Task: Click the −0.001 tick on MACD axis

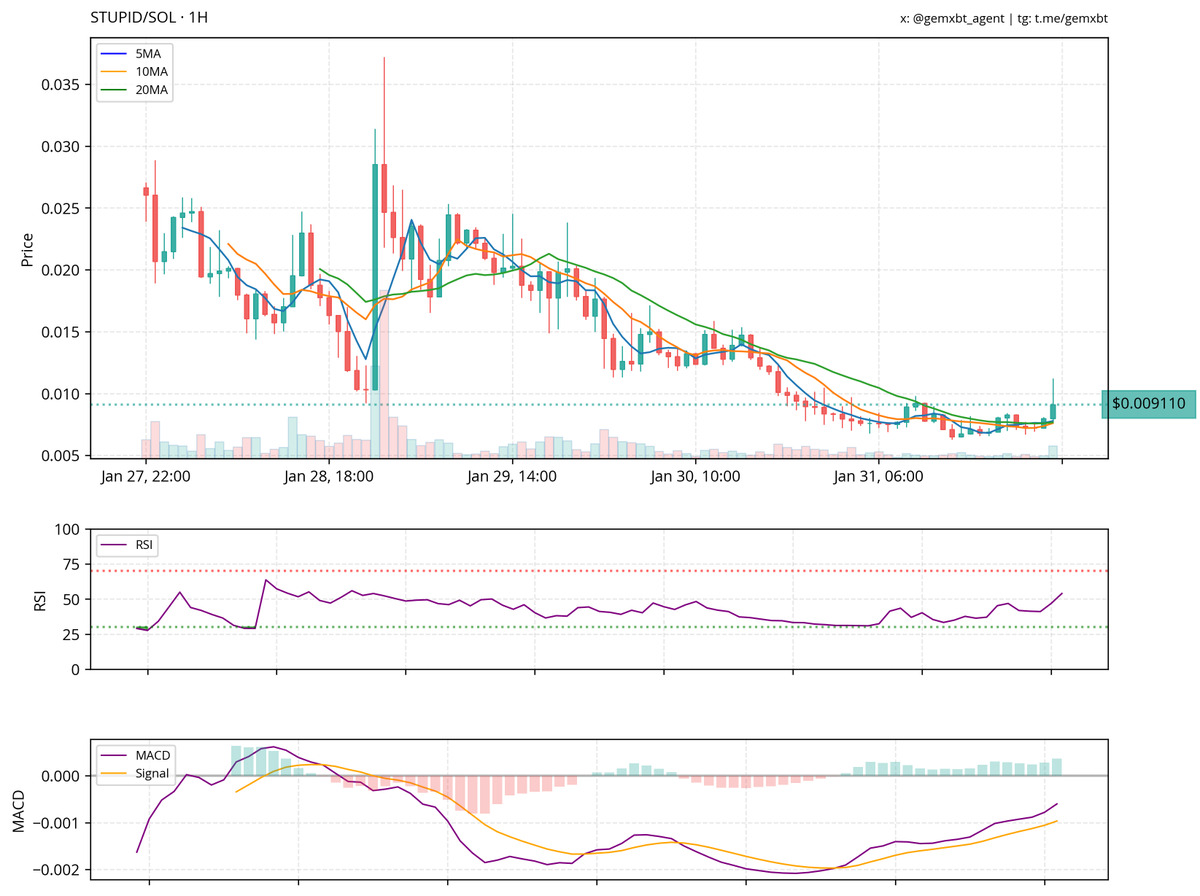Action: coord(55,823)
